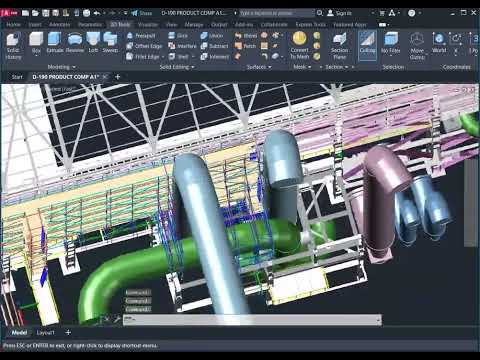
Task: Toggle the Culling selection option
Action: [367, 46]
